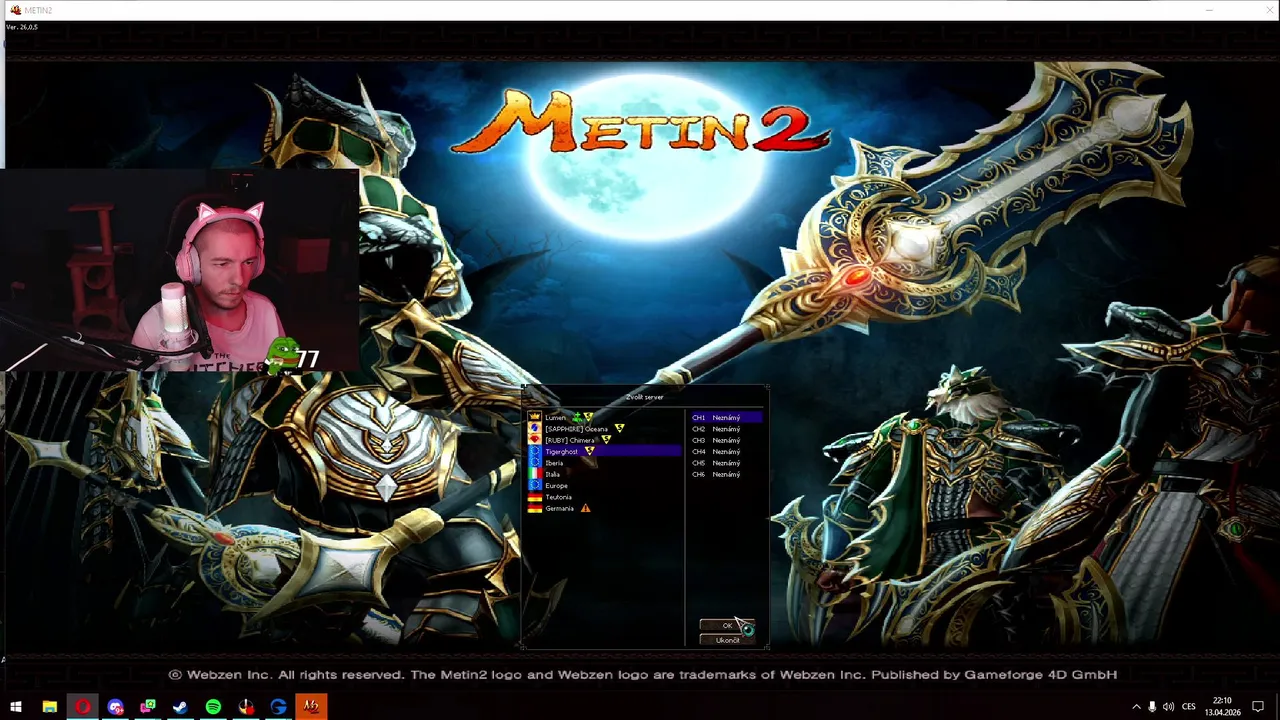Viewport: 1280px width, 720px height.
Task: Choose the Germania server
Action: [x=605, y=508]
